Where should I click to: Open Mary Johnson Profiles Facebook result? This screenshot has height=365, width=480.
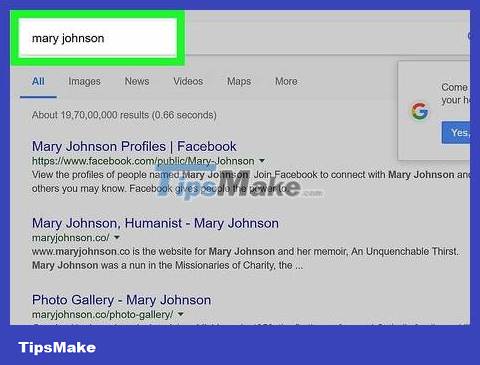point(134,146)
